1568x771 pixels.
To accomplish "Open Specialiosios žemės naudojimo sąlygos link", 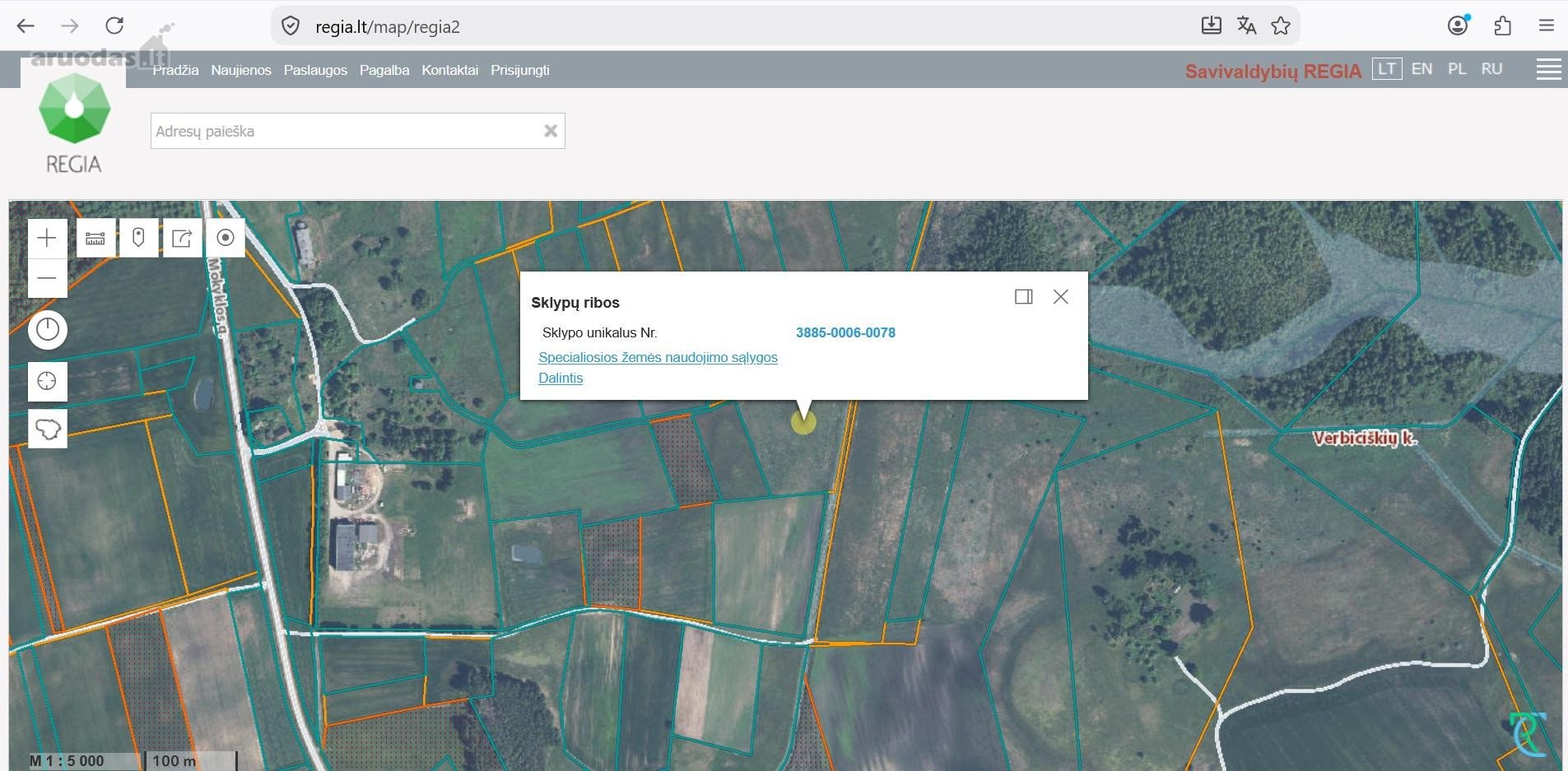I will (x=658, y=357).
